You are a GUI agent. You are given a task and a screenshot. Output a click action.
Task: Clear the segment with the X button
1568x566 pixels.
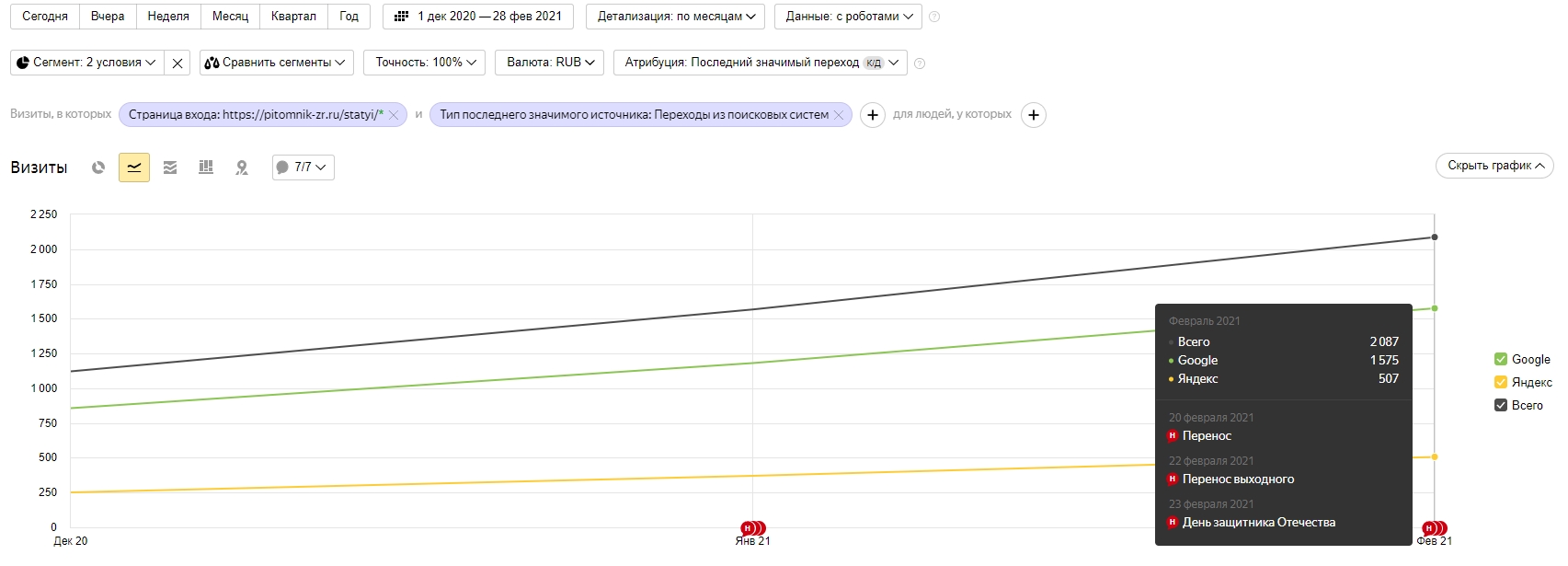[177, 63]
